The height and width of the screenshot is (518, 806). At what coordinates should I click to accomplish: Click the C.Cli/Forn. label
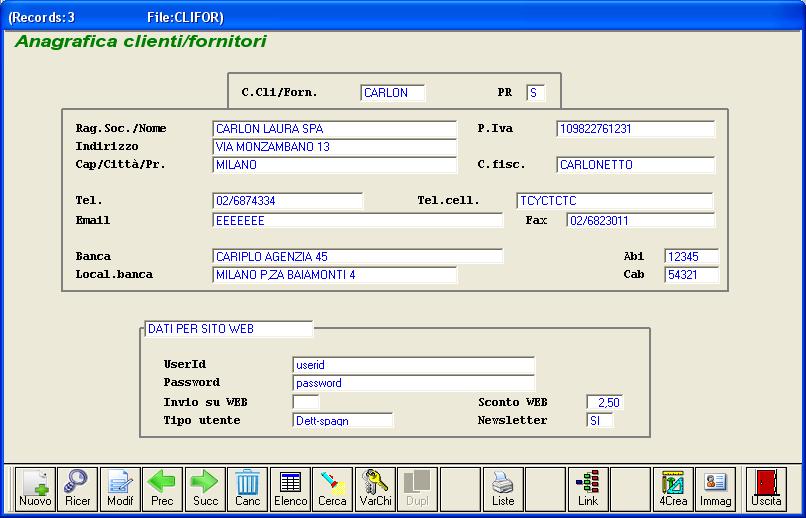[280, 92]
